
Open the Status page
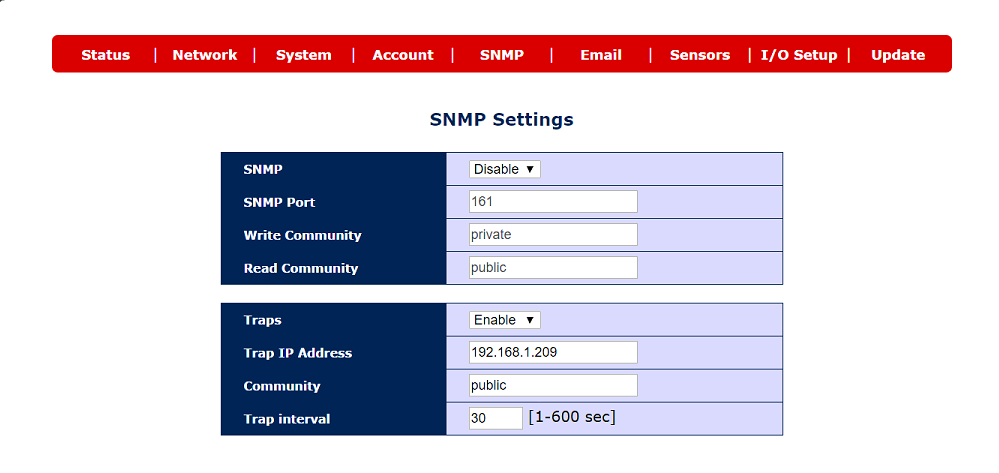click(x=105, y=55)
